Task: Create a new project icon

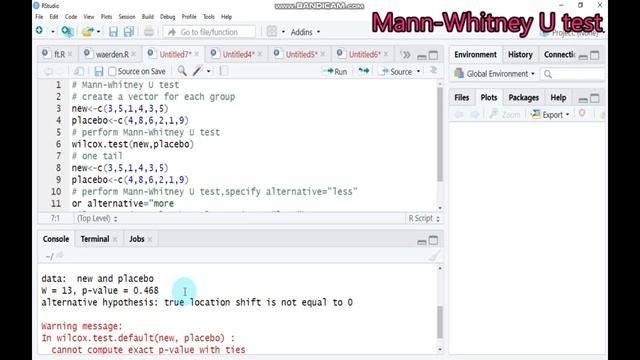Action: click(x=67, y=31)
